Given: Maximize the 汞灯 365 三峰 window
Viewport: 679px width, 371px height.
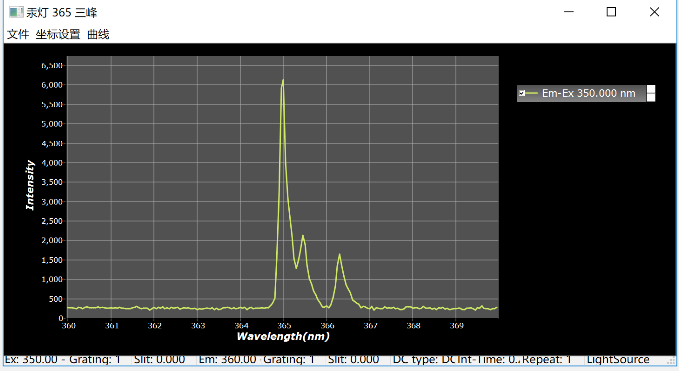Looking at the screenshot, I should coord(611,12).
